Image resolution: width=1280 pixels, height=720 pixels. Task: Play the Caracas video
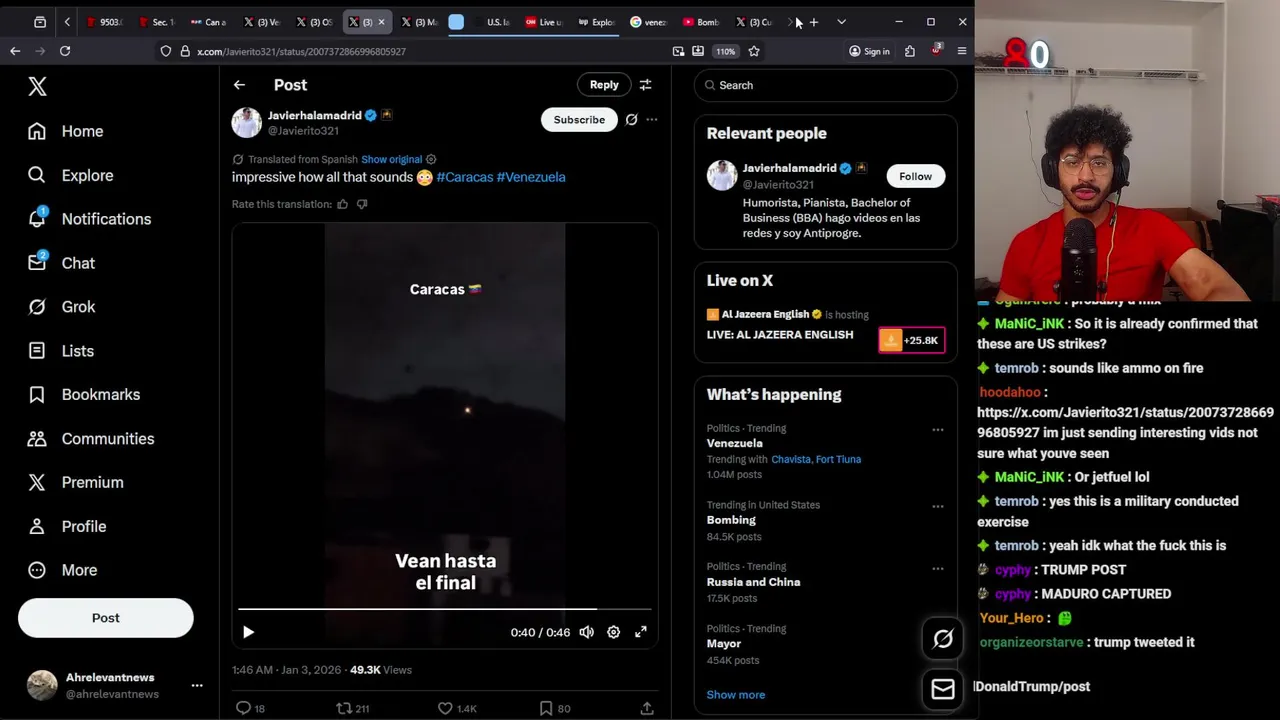[248, 632]
